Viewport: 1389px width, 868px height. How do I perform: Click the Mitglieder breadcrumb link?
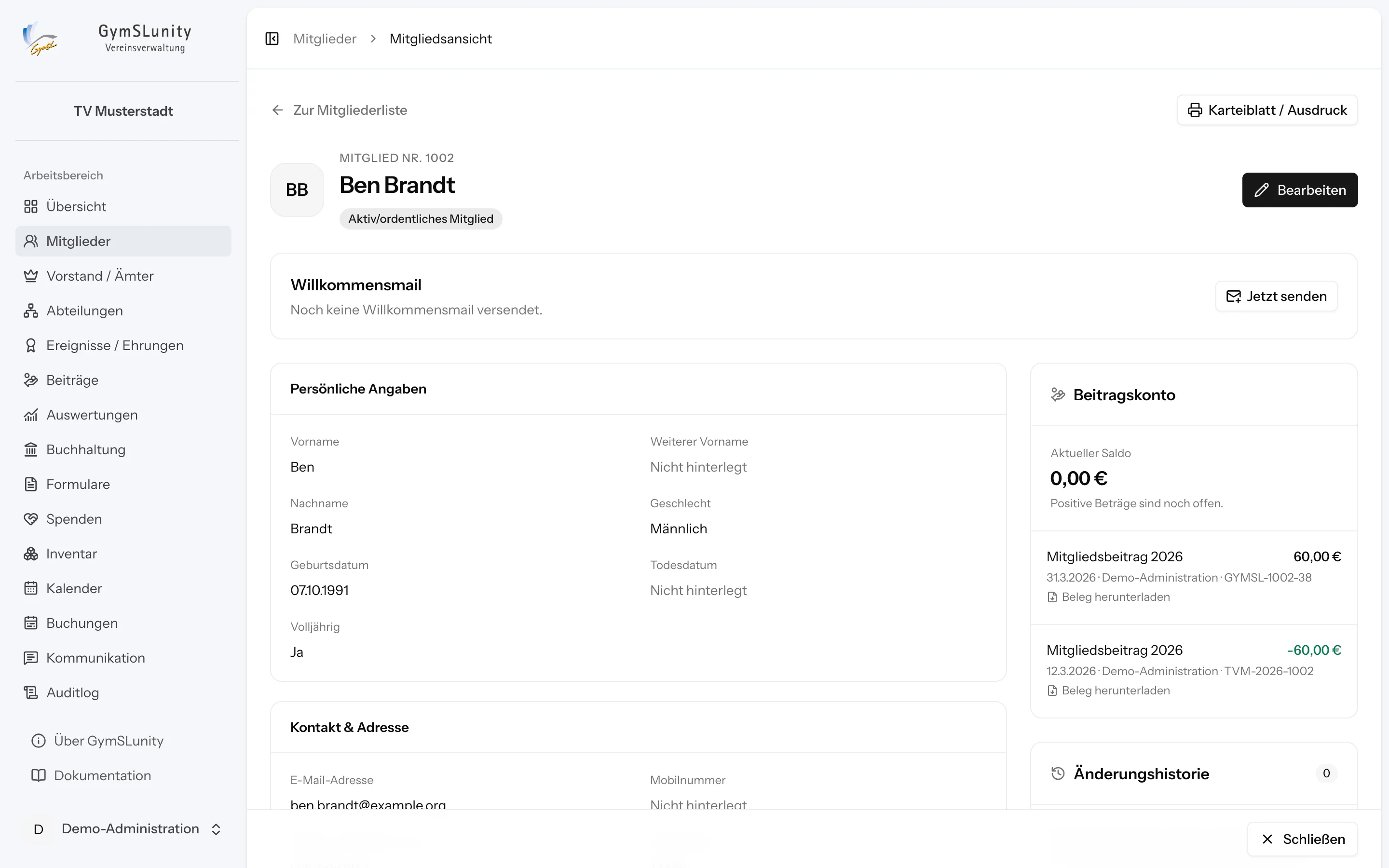click(x=325, y=39)
